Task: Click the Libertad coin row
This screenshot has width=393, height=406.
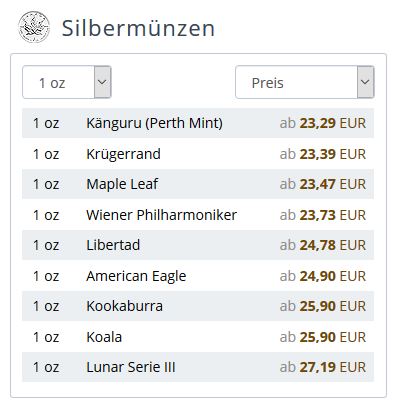Action: point(198,245)
